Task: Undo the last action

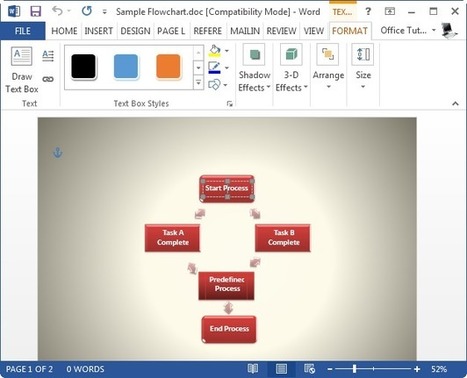Action: [x=57, y=11]
